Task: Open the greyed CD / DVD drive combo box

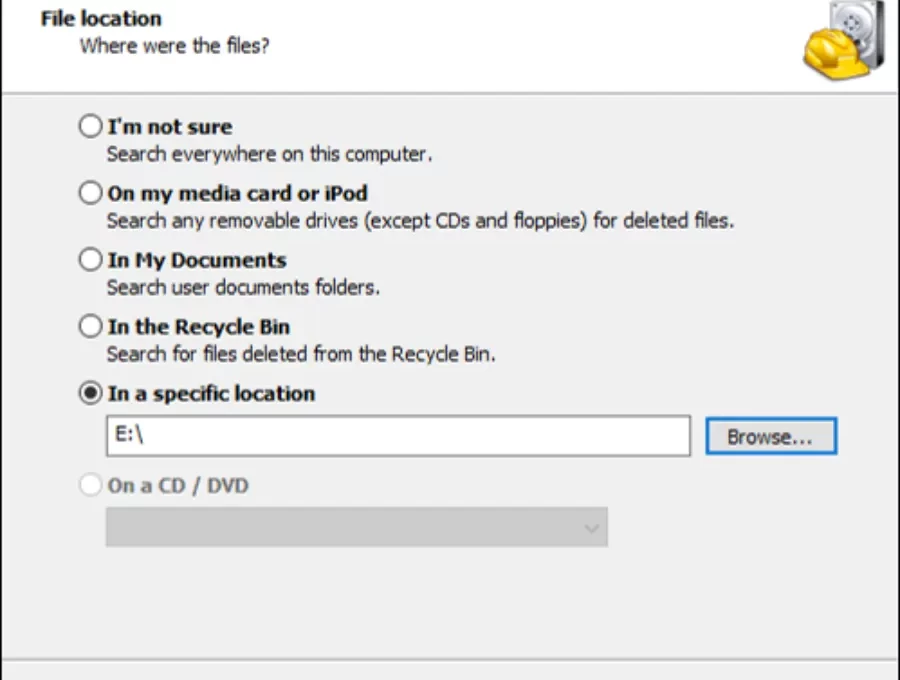Action: click(356, 527)
